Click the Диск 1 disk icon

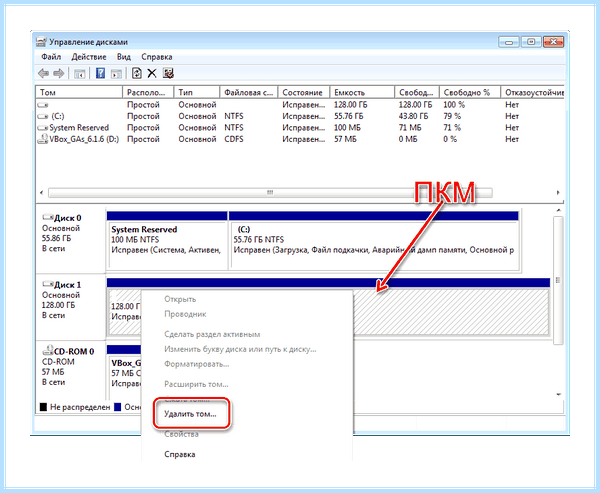[48, 284]
